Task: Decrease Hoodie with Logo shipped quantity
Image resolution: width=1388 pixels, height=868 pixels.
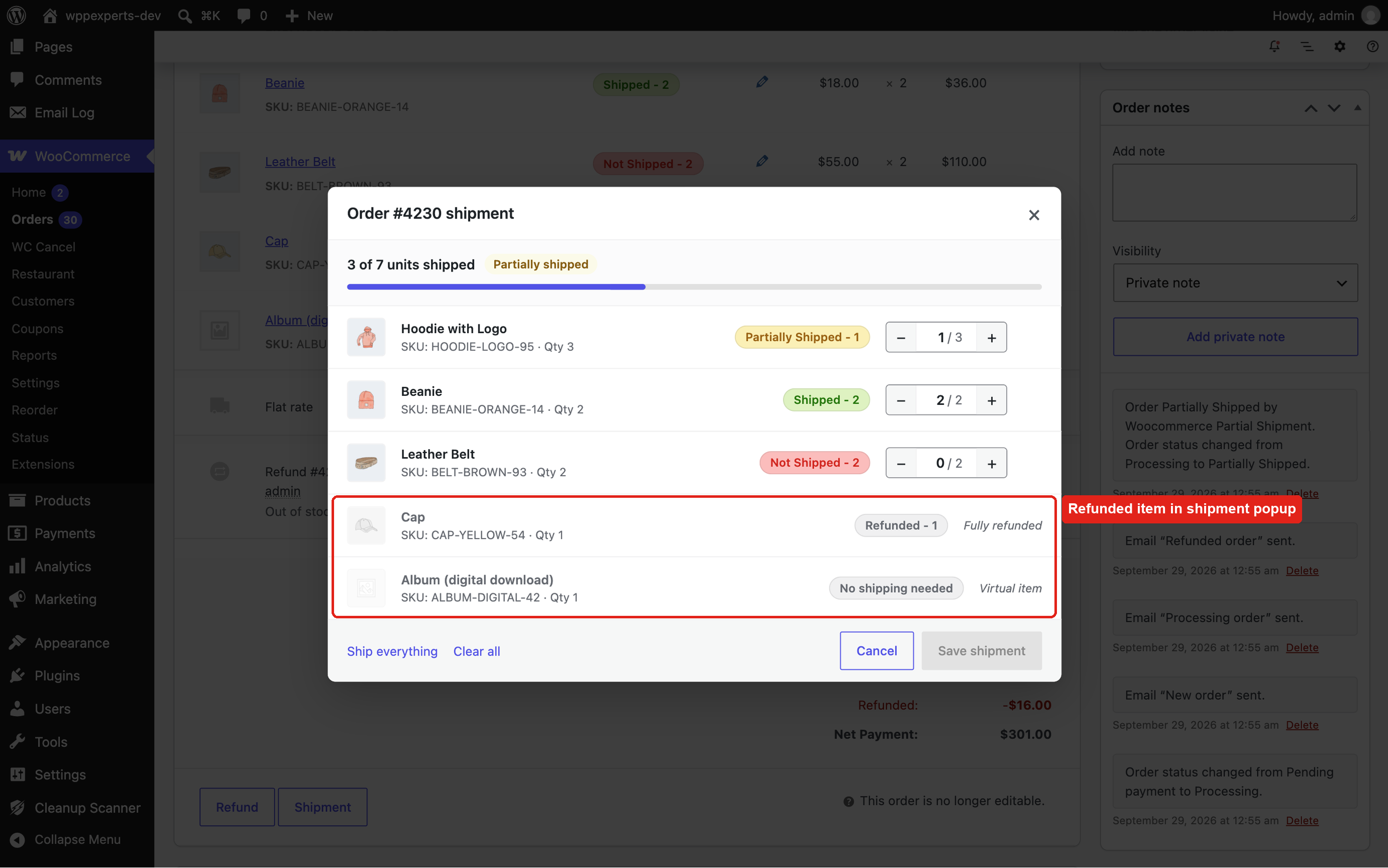Action: pyautogui.click(x=901, y=338)
